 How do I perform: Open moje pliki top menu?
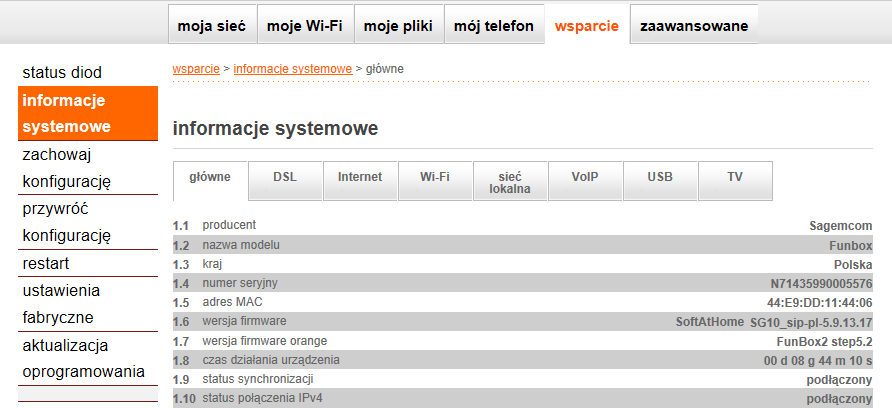[398, 26]
